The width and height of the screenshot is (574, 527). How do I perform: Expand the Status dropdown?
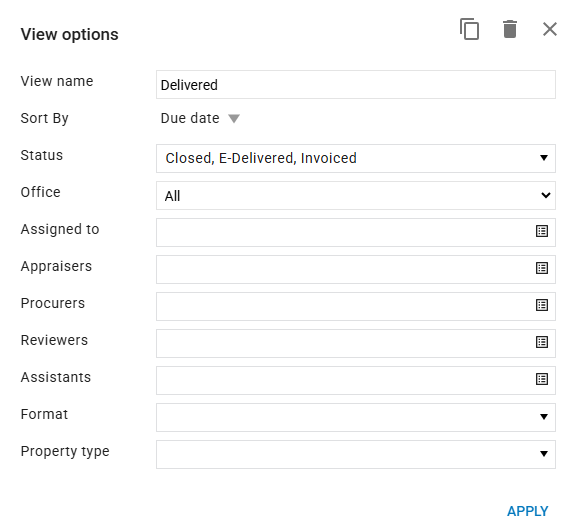(356, 158)
